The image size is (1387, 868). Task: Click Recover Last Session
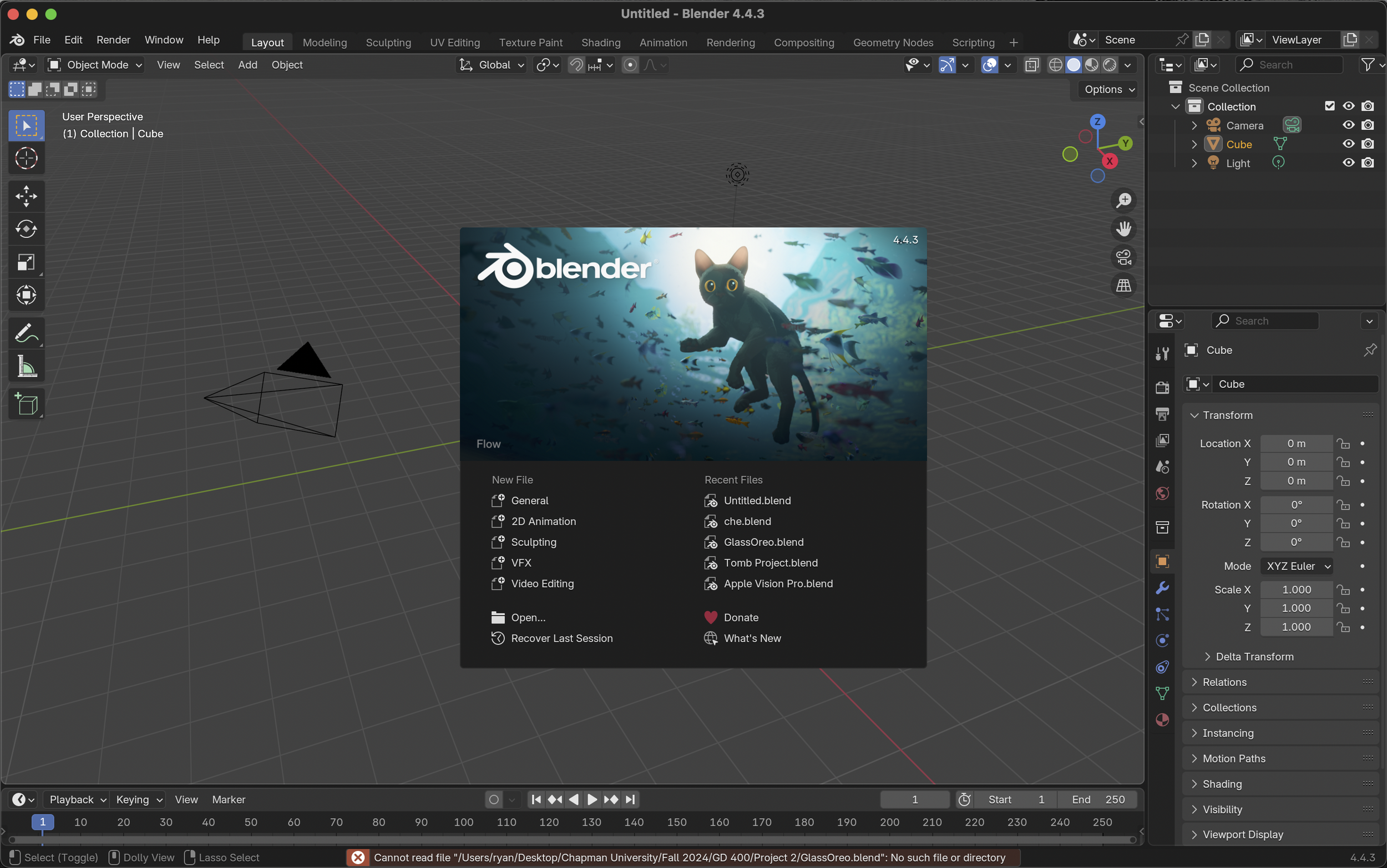point(561,638)
